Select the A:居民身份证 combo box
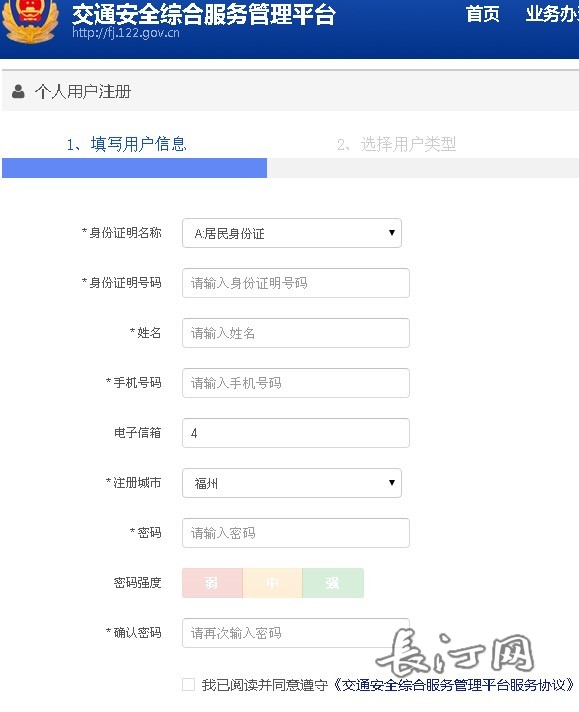The image size is (579, 712). click(x=292, y=233)
